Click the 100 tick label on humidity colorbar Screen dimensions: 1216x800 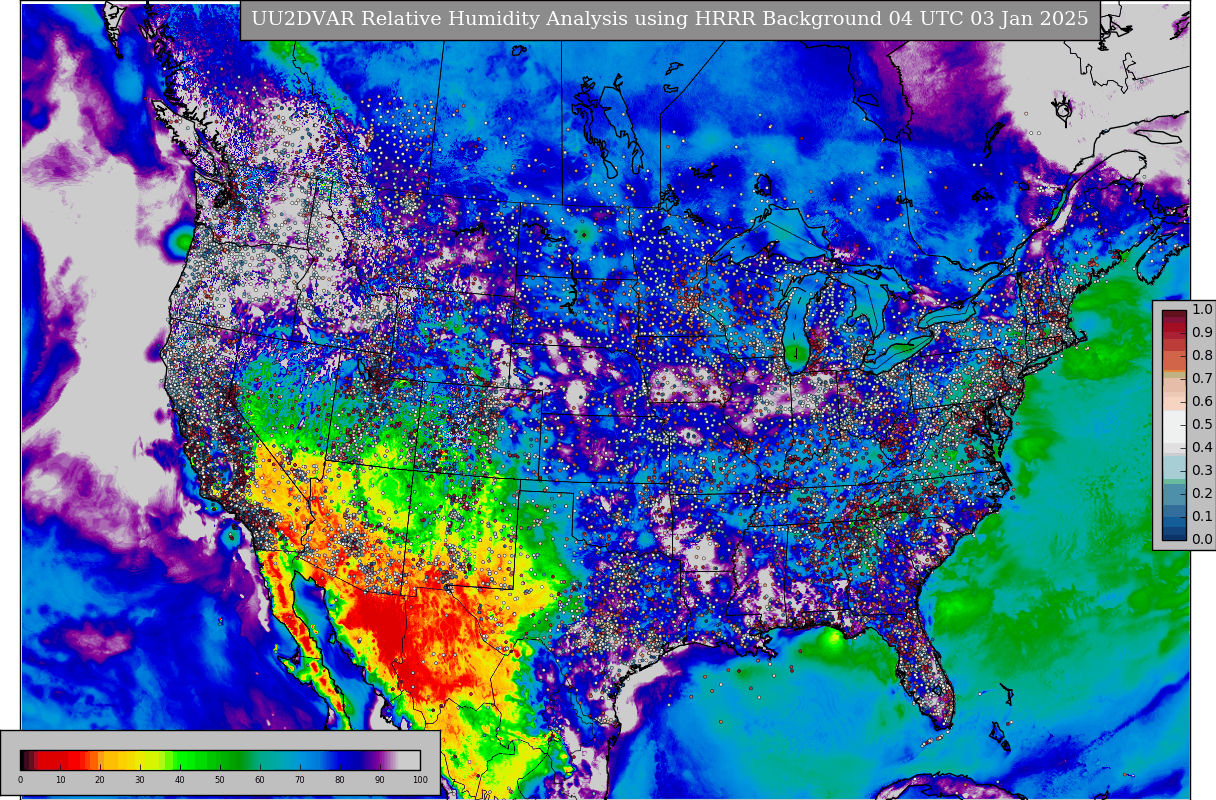420,780
